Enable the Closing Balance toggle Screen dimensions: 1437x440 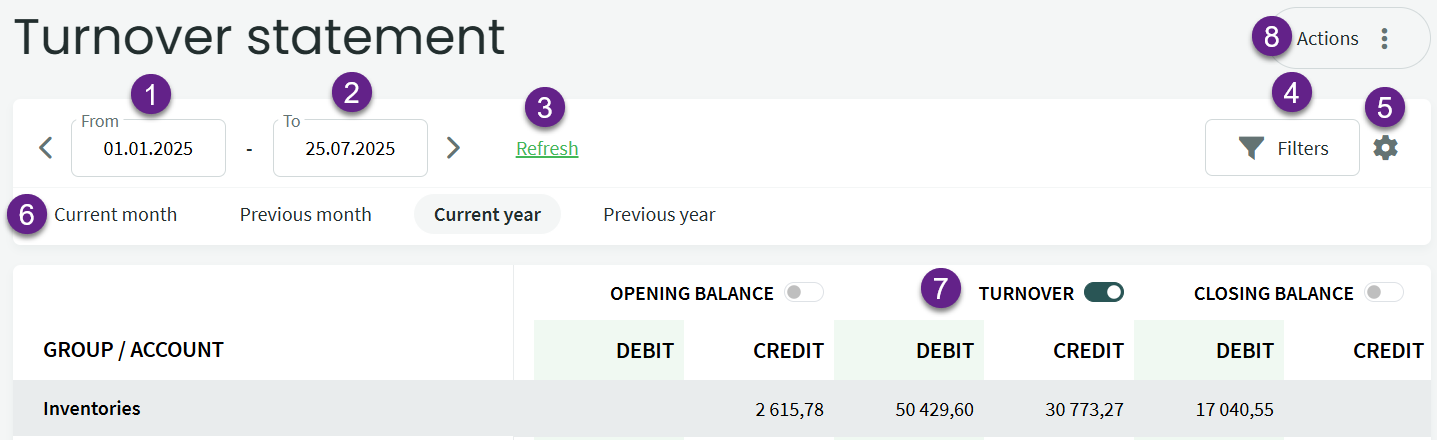(x=1384, y=293)
